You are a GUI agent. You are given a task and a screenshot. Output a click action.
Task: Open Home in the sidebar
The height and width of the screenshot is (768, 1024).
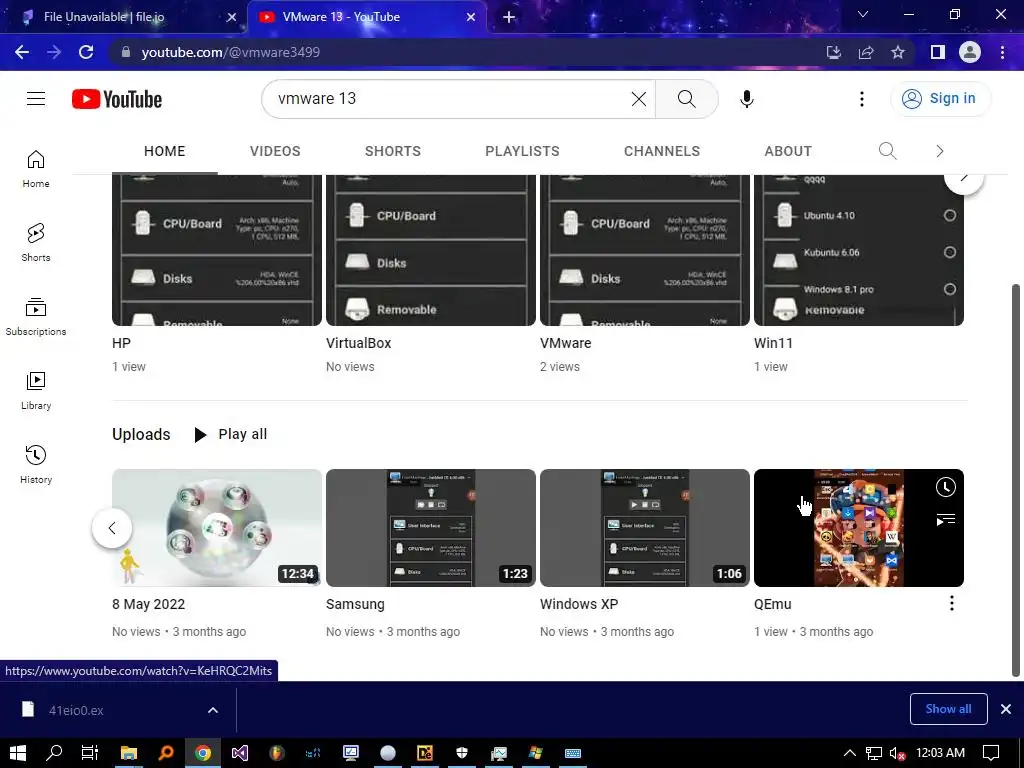(36, 168)
